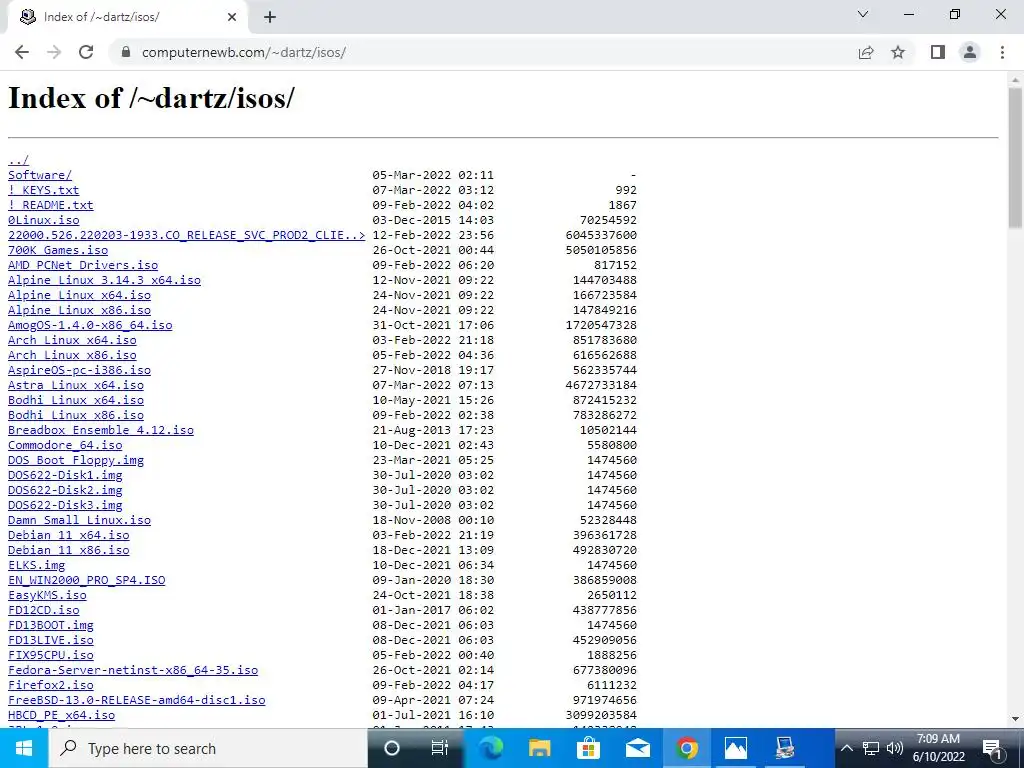Download AmogOS-1.4.0-x86_64.iso
Screen dimensions: 1024x768
pos(90,325)
